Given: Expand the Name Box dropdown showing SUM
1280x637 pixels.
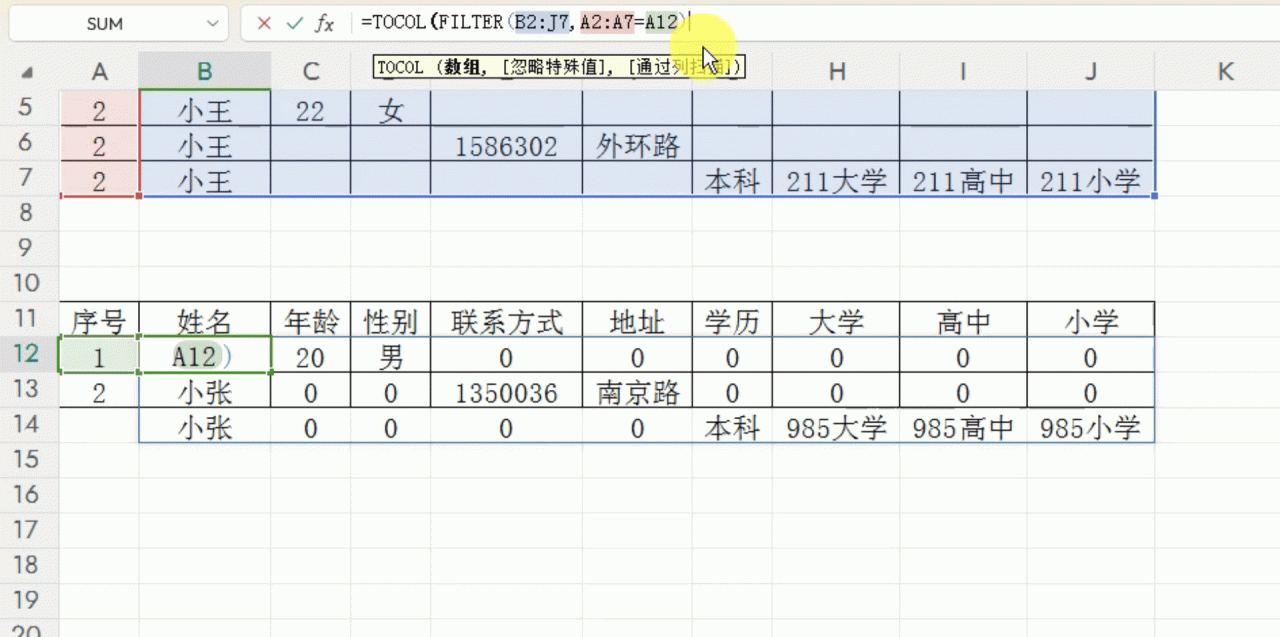Looking at the screenshot, I should 210,24.
